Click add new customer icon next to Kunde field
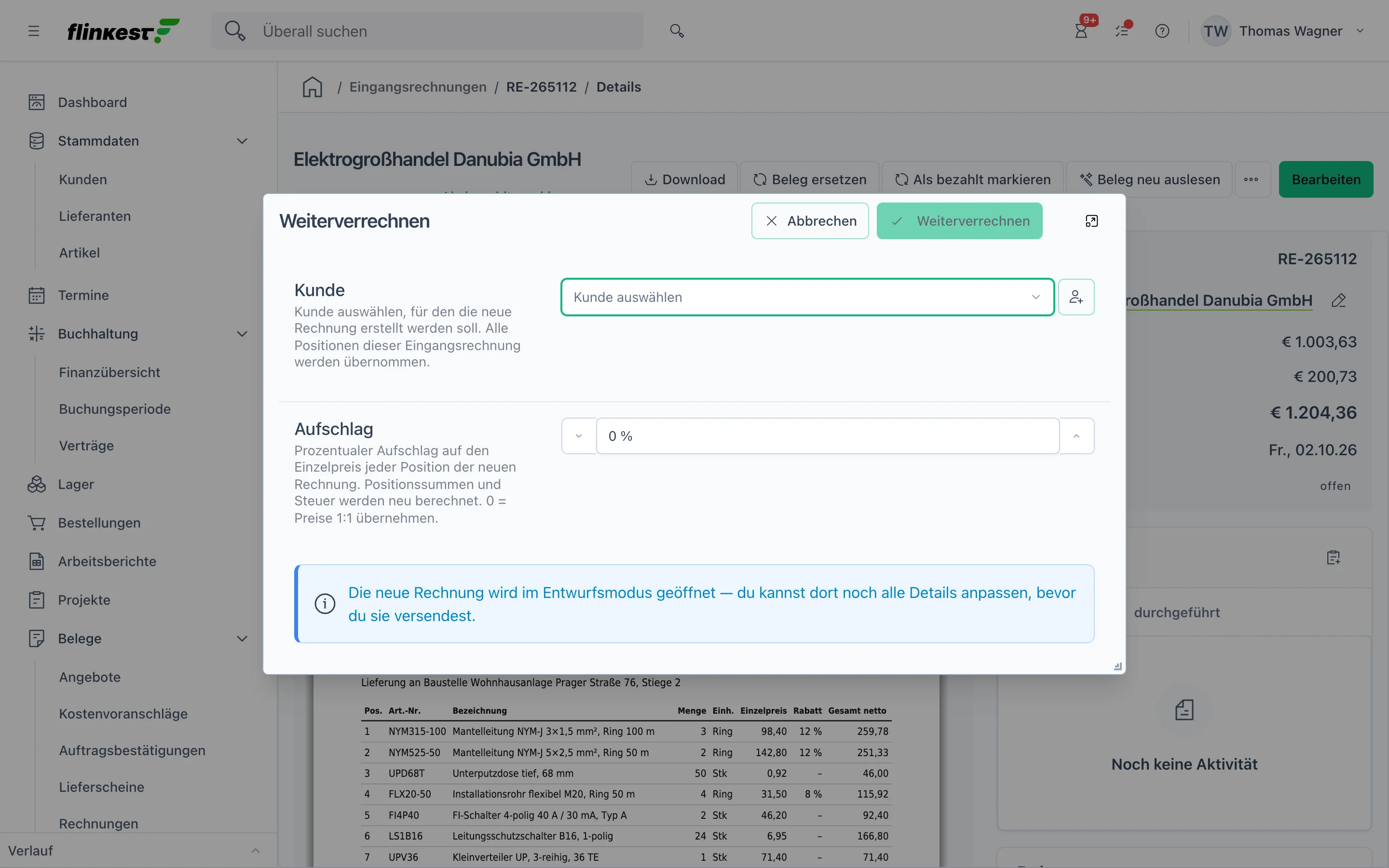Image resolution: width=1389 pixels, height=868 pixels. pos(1076,297)
